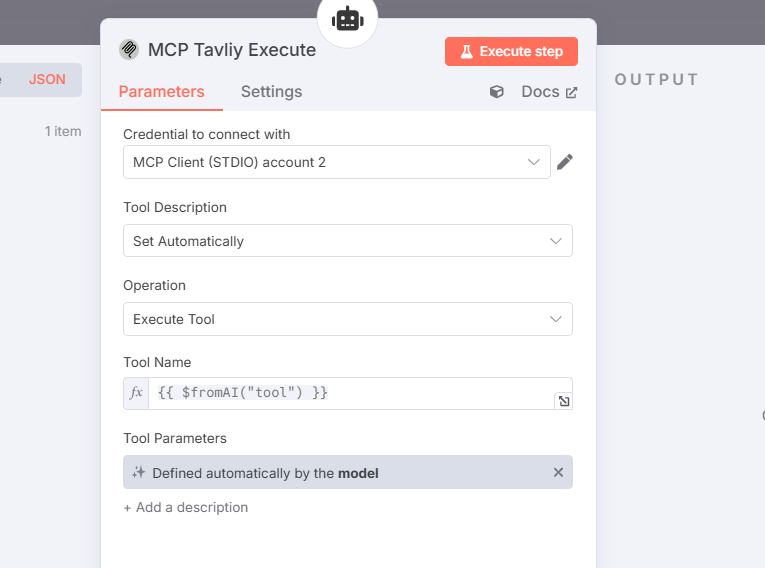Click the cube icon beside Docs

pos(497,92)
